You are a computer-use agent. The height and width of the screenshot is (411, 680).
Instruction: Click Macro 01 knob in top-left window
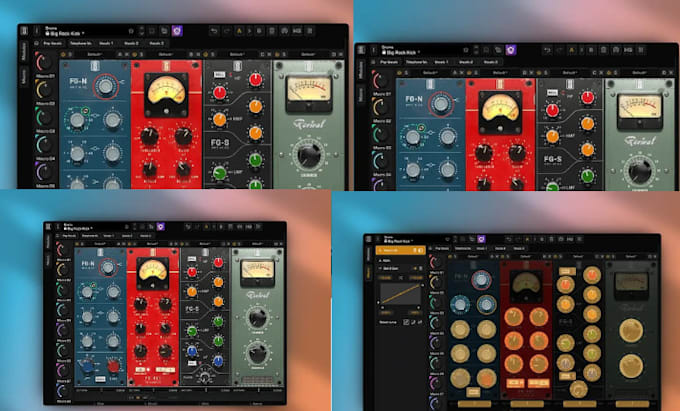[x=44, y=62]
